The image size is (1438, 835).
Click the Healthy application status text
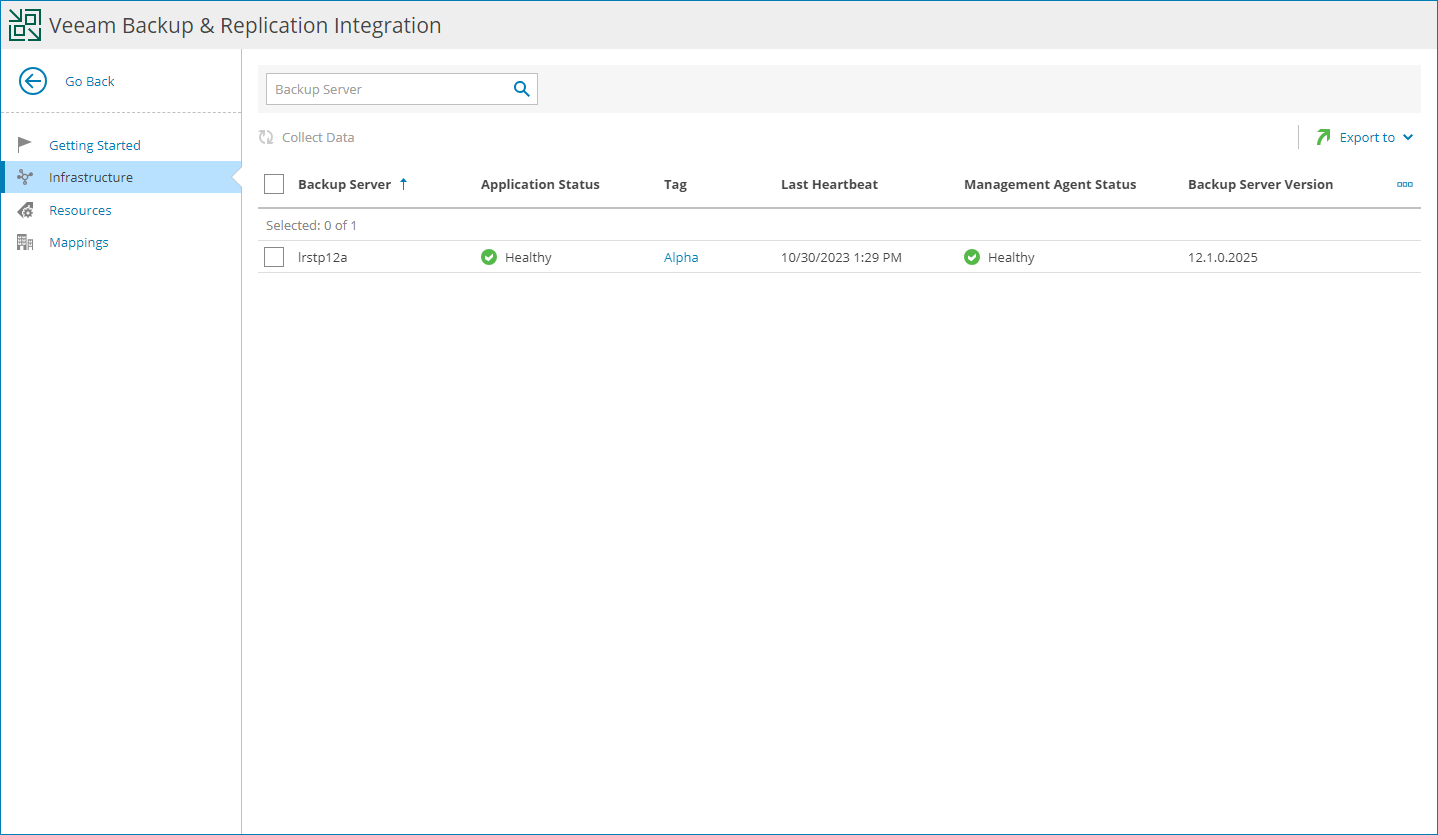tap(528, 257)
